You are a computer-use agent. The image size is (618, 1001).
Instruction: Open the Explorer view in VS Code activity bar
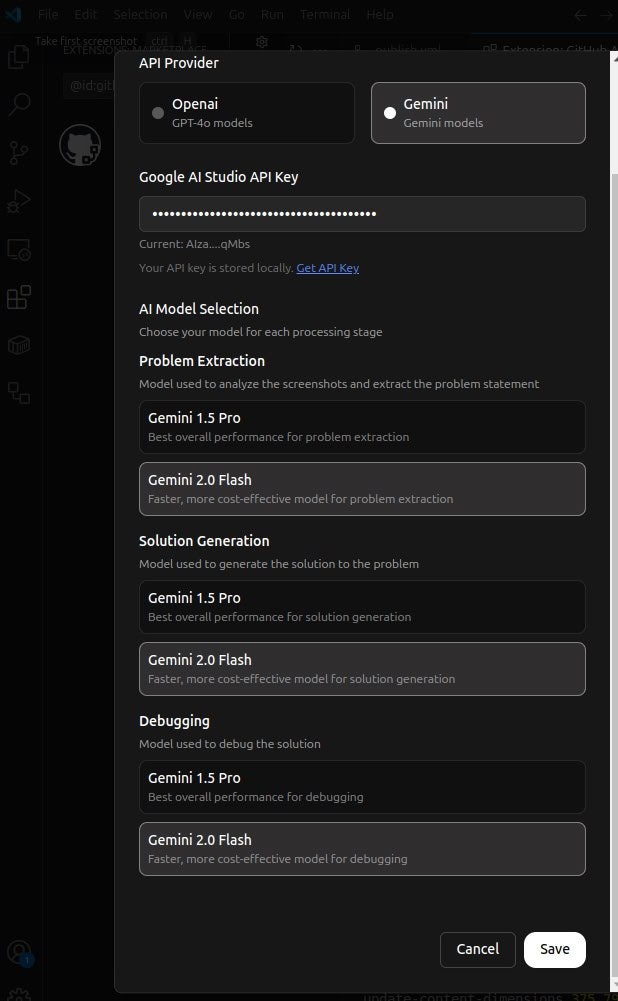click(18, 56)
